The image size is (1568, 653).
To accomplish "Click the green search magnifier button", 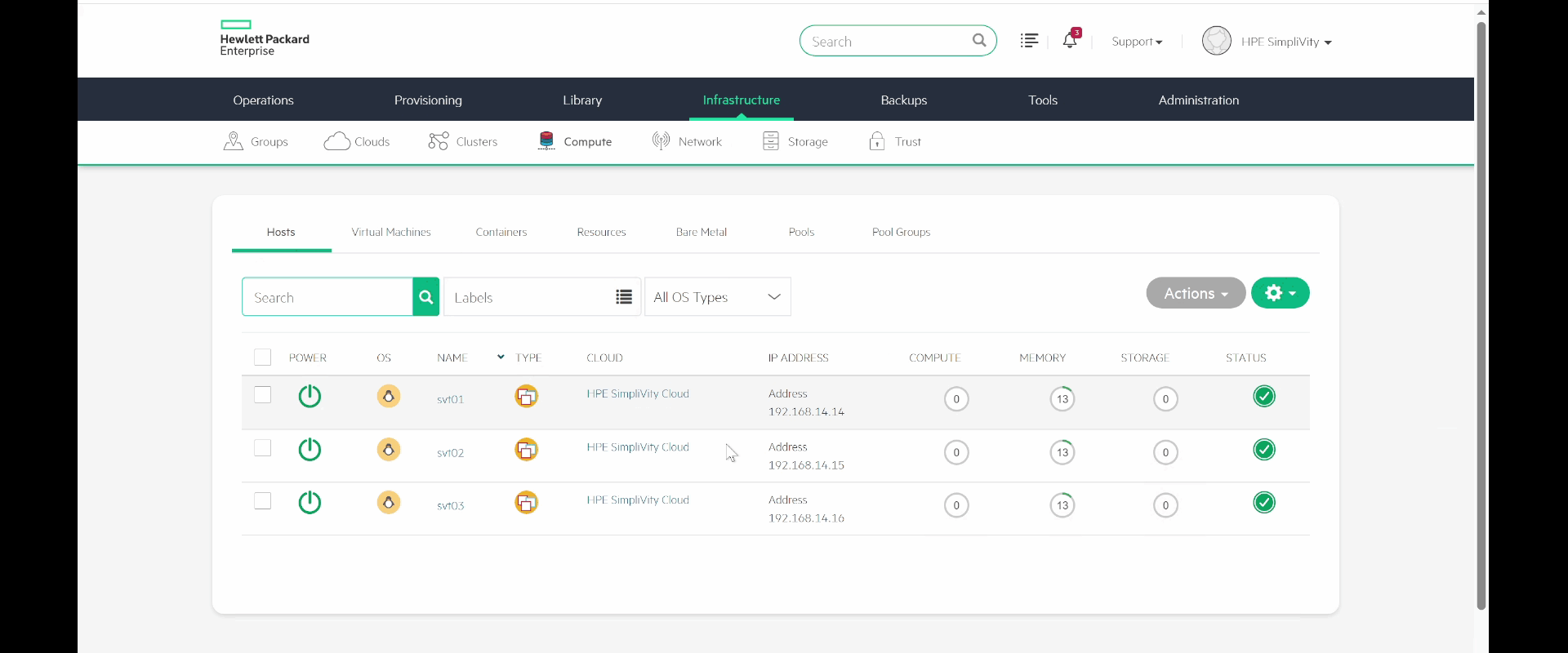I will (x=425, y=297).
